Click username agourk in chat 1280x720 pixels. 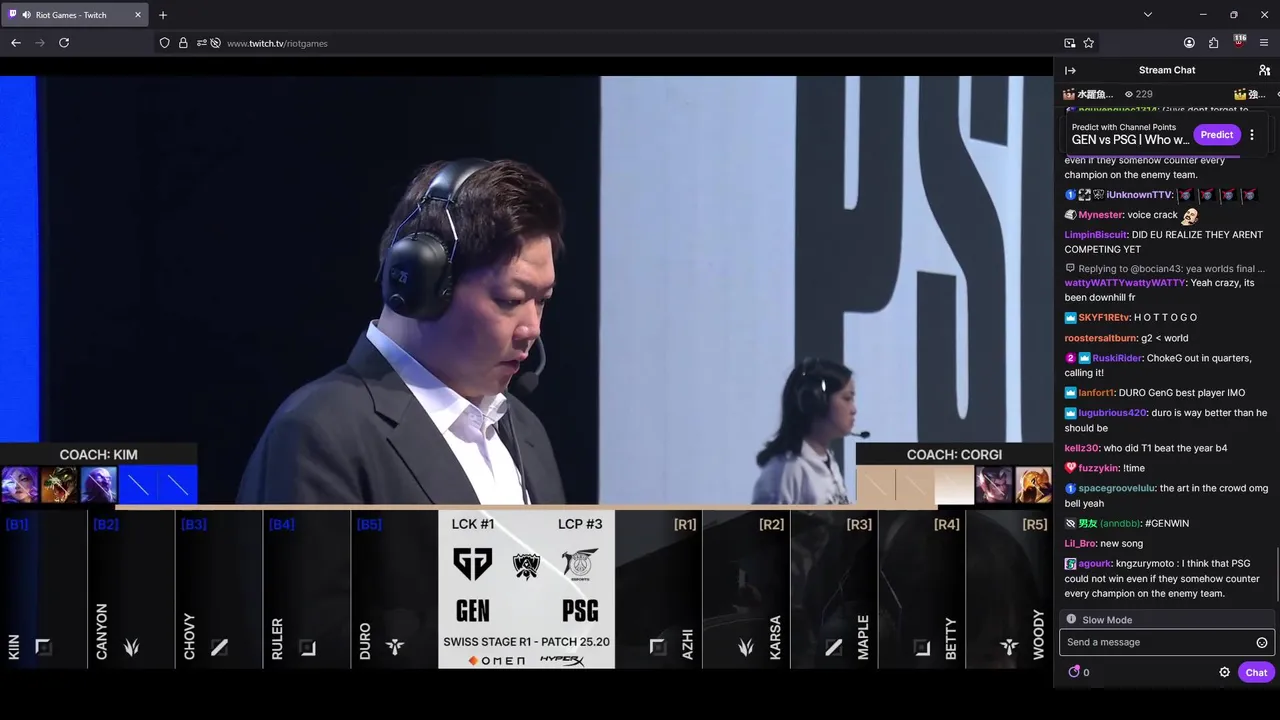click(1094, 563)
